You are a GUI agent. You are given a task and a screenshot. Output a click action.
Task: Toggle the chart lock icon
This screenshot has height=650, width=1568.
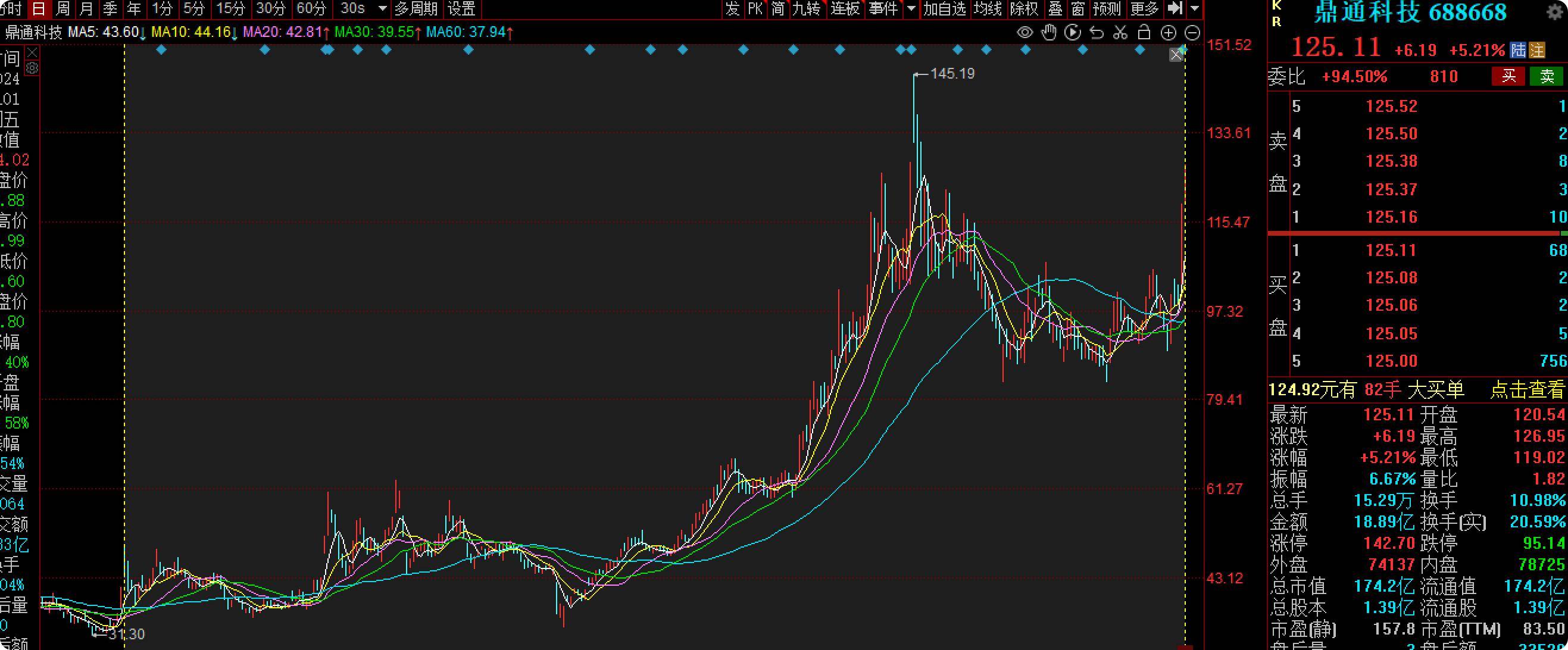pyautogui.click(x=1144, y=33)
